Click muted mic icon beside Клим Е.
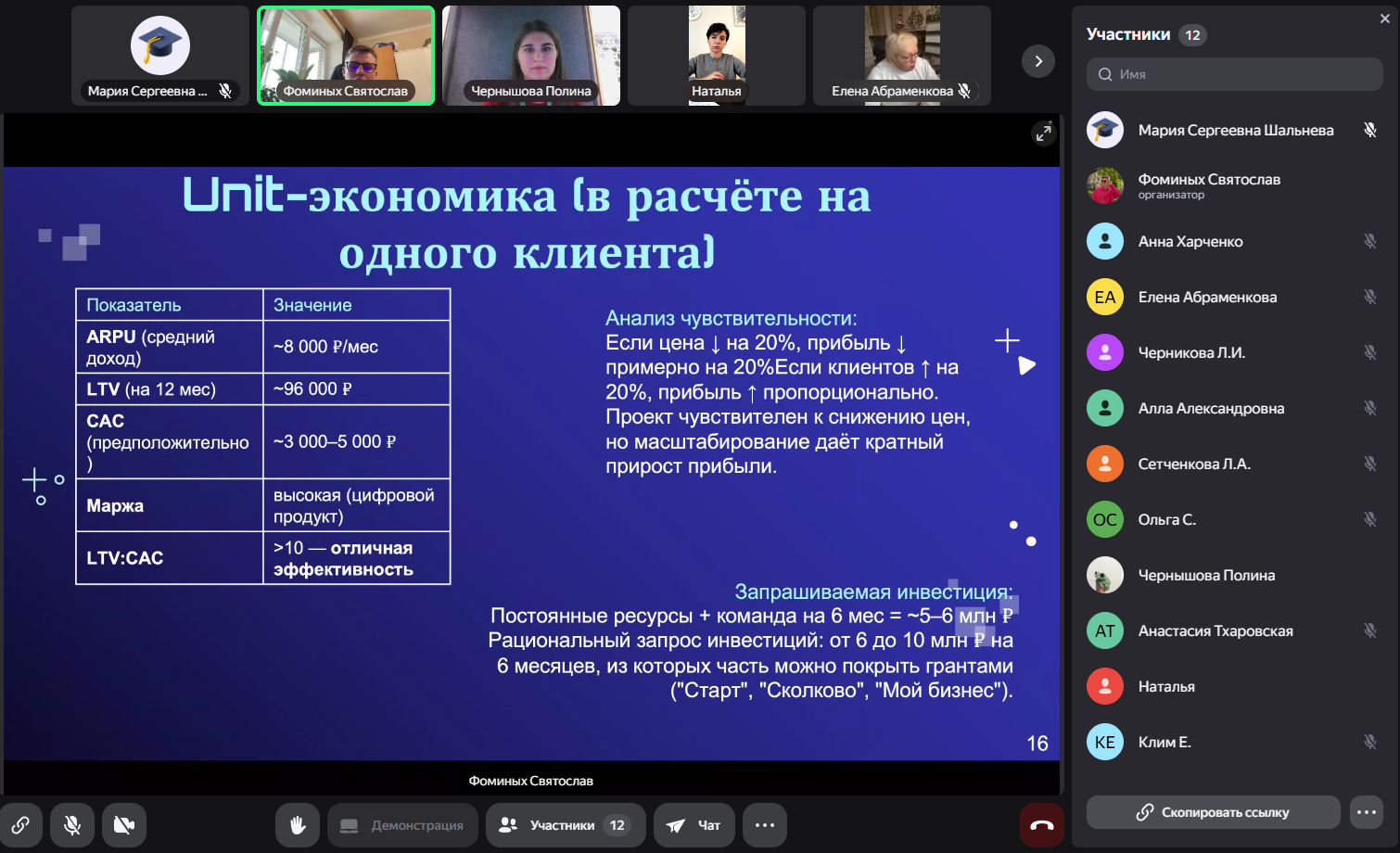Screen dimensions: 1400x853 [1369, 742]
